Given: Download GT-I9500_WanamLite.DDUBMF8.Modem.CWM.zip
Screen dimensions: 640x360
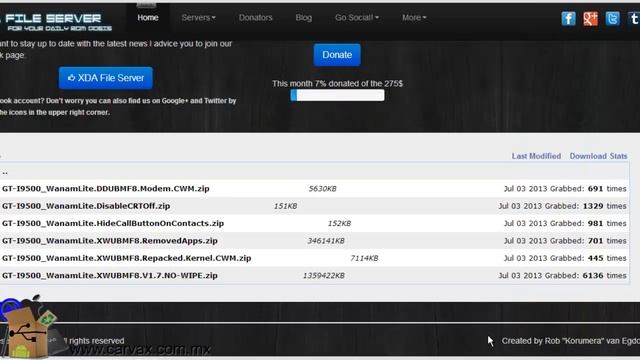Looking at the screenshot, I should pos(106,189).
